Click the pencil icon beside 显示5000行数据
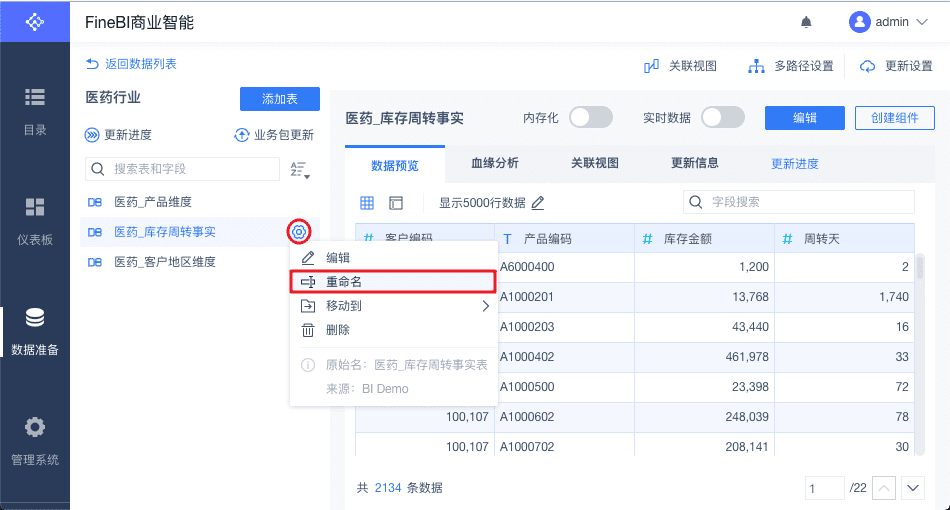Viewport: 950px width, 510px height. (x=538, y=203)
